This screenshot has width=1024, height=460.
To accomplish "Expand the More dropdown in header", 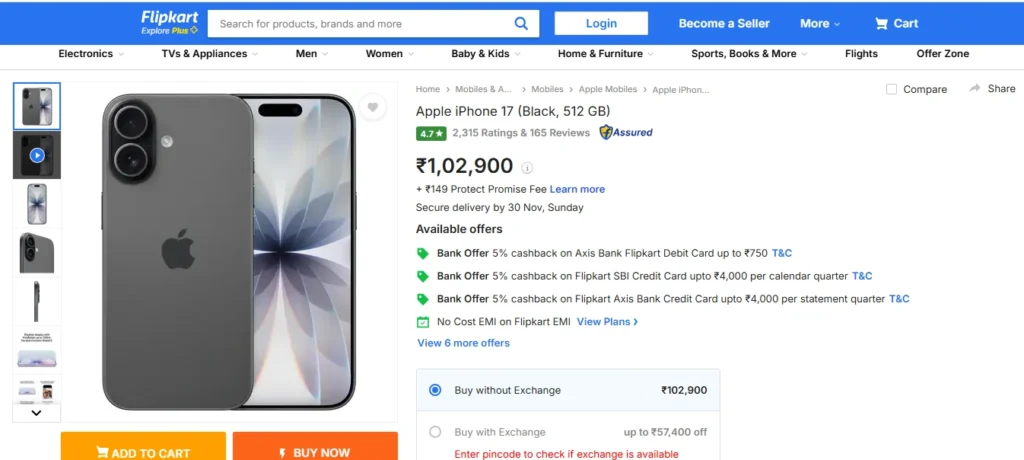I will click(x=820, y=24).
